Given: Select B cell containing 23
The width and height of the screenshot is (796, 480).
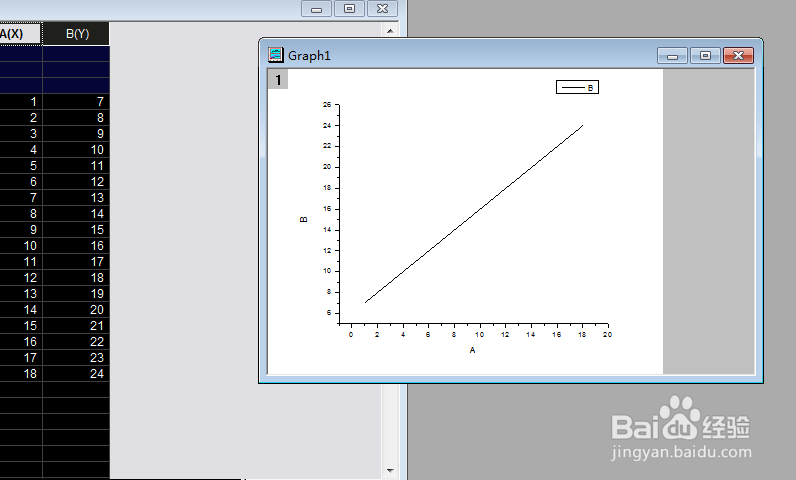Looking at the screenshot, I should click(x=76, y=357).
